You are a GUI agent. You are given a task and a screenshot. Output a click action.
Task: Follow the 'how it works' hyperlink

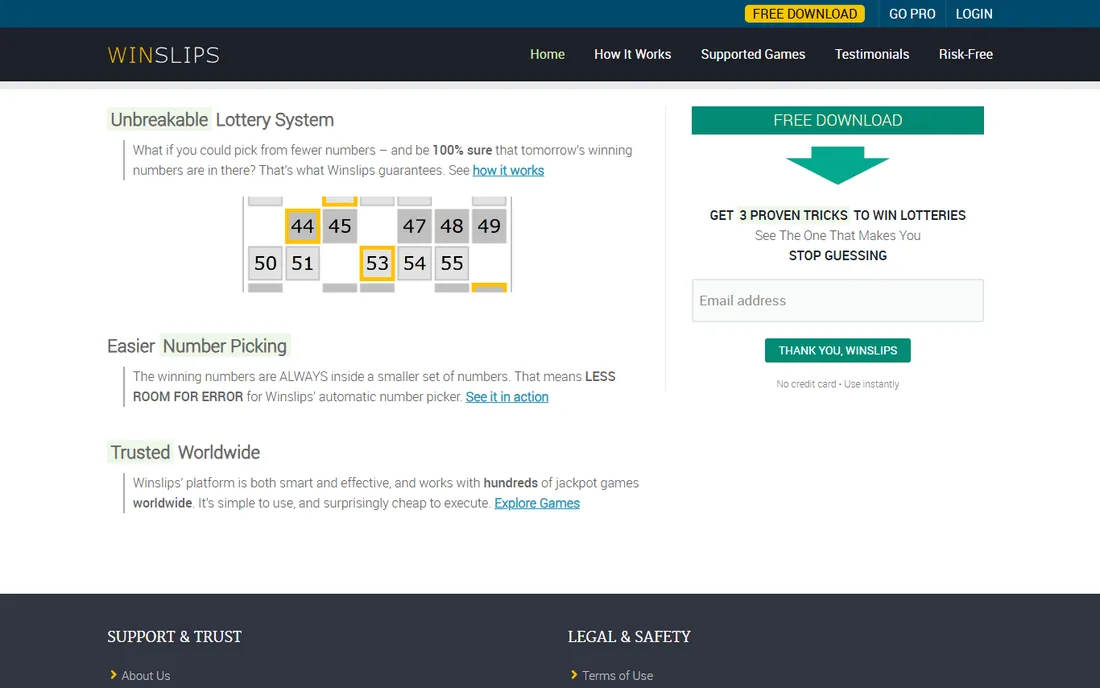pyautogui.click(x=508, y=170)
